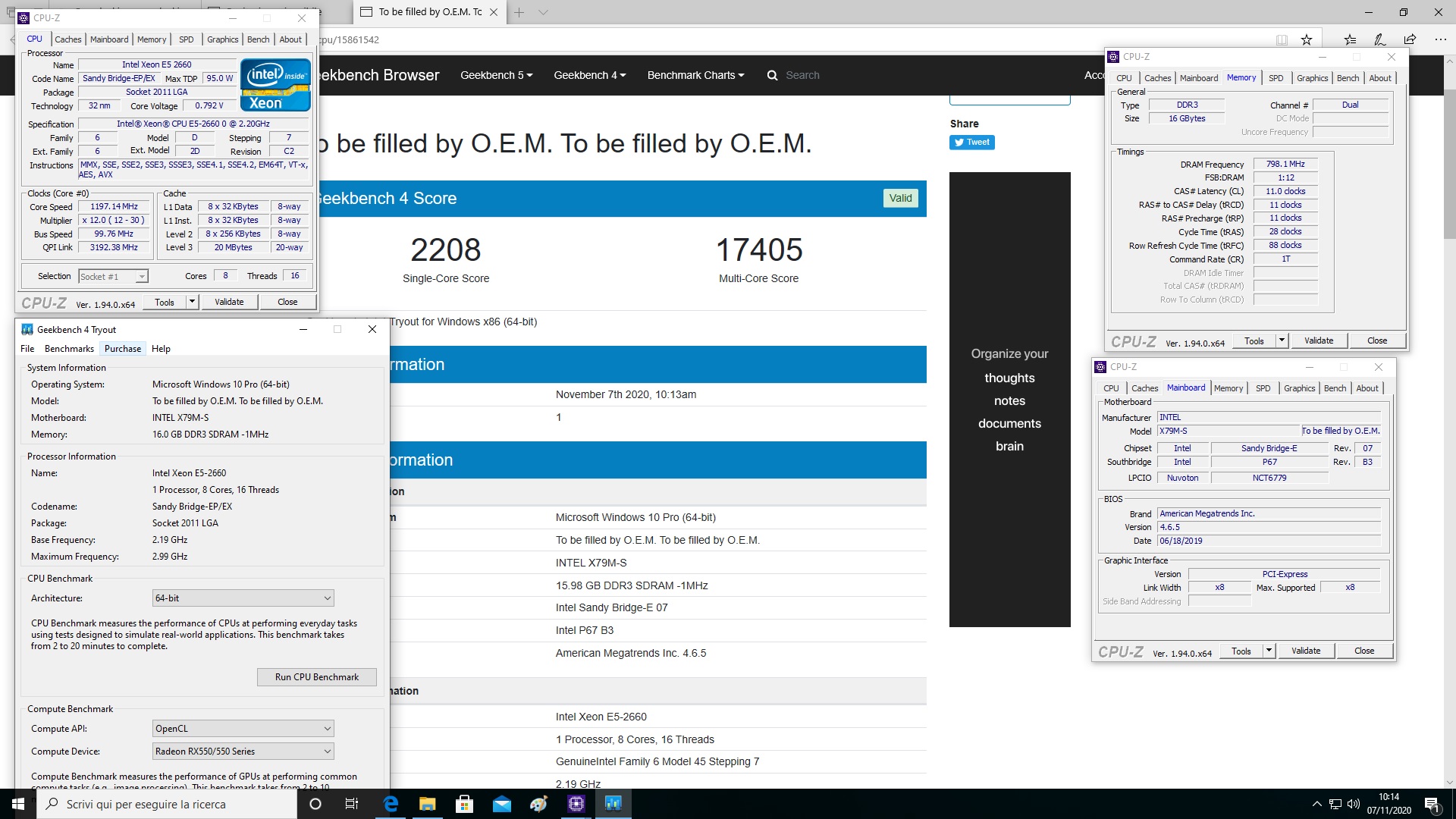Open the notification center icon
The image size is (1456, 819).
tap(1432, 804)
